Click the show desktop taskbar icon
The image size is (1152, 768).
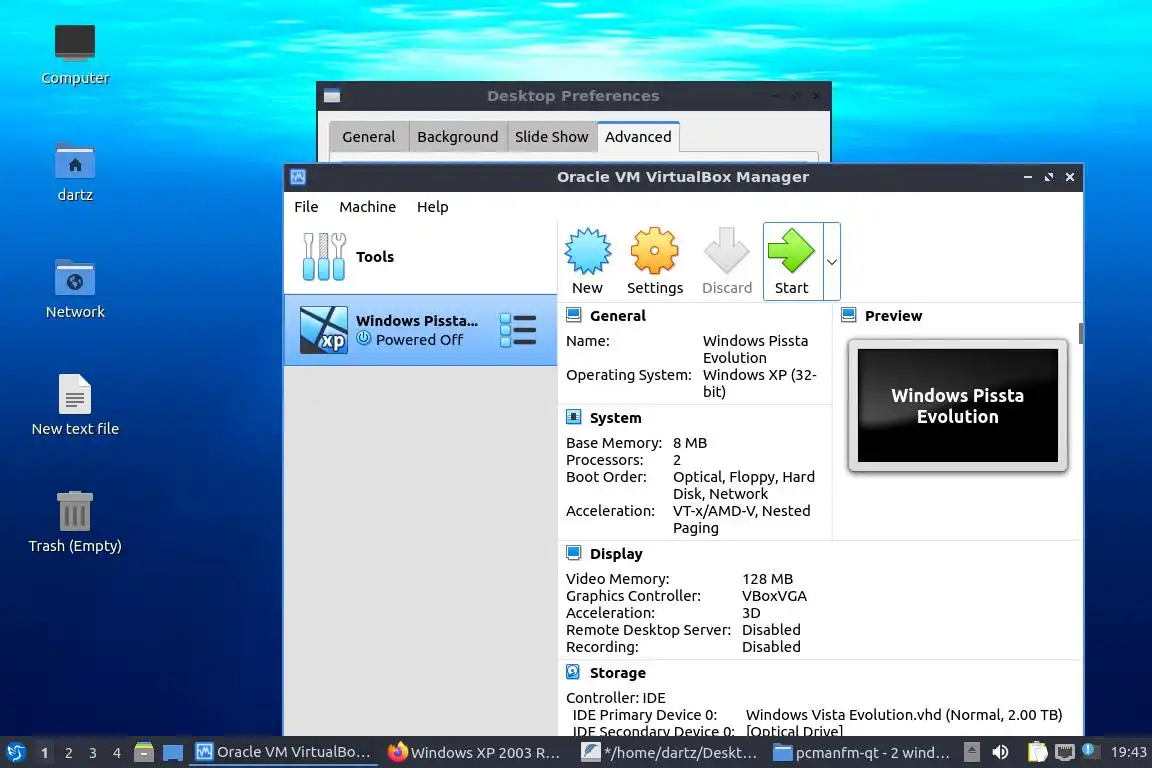[x=173, y=753]
